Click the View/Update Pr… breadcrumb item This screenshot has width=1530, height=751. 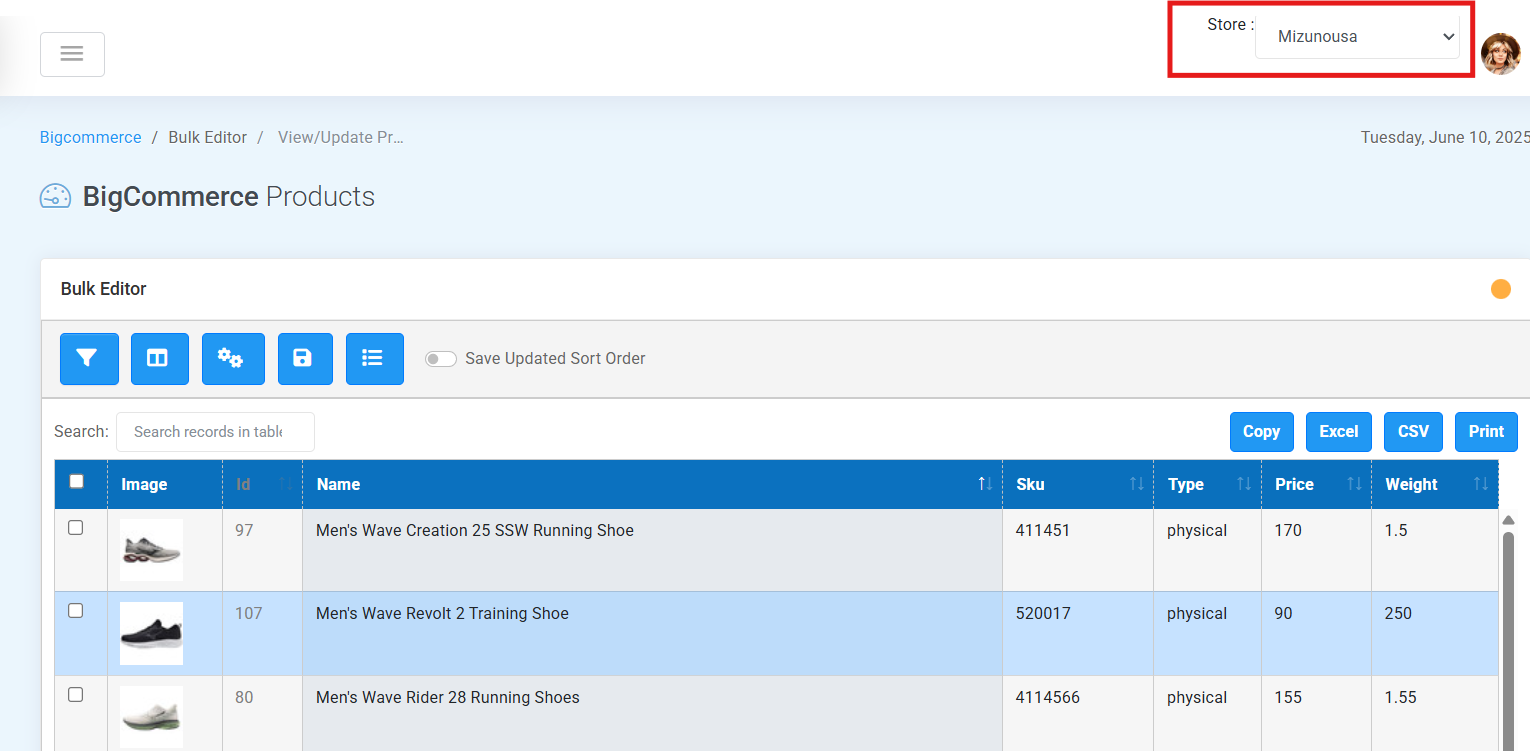tap(341, 137)
